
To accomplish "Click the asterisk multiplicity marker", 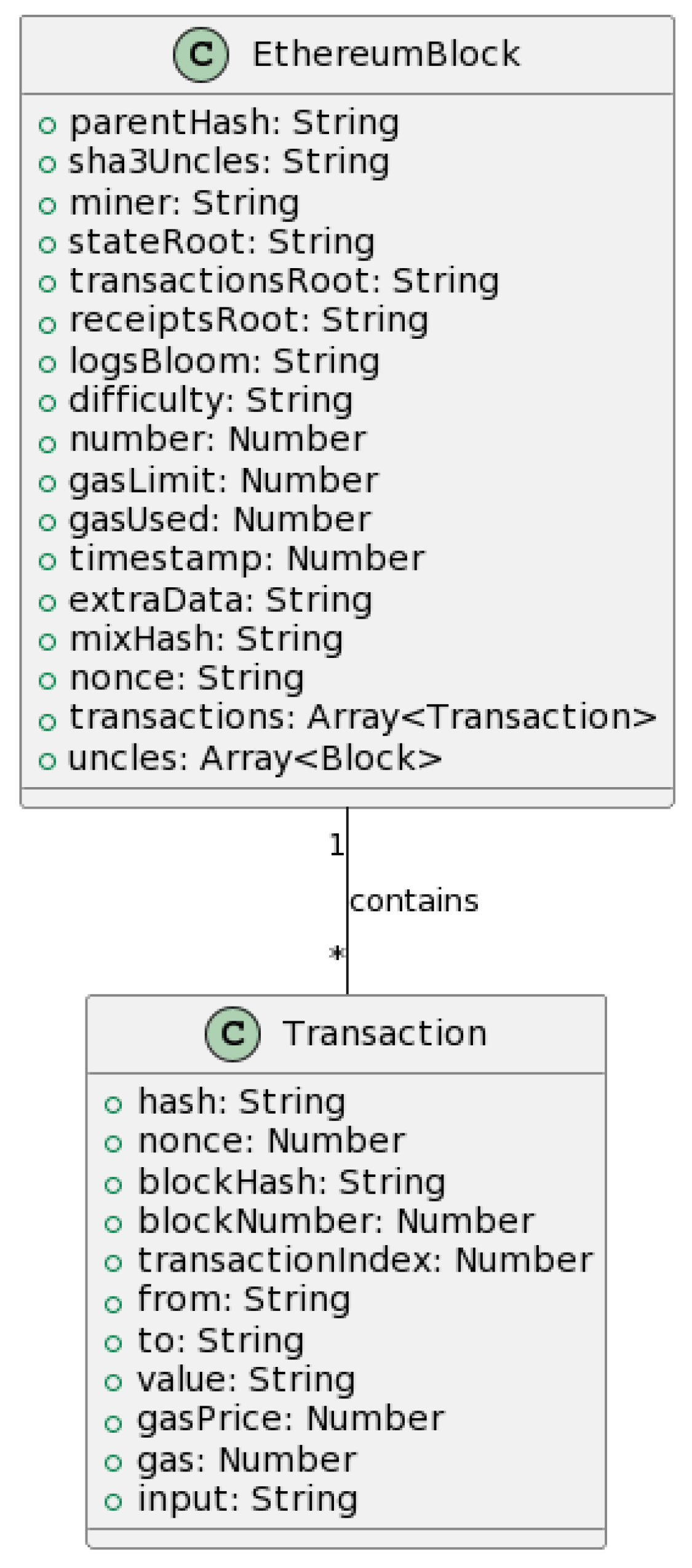I will click(336, 953).
